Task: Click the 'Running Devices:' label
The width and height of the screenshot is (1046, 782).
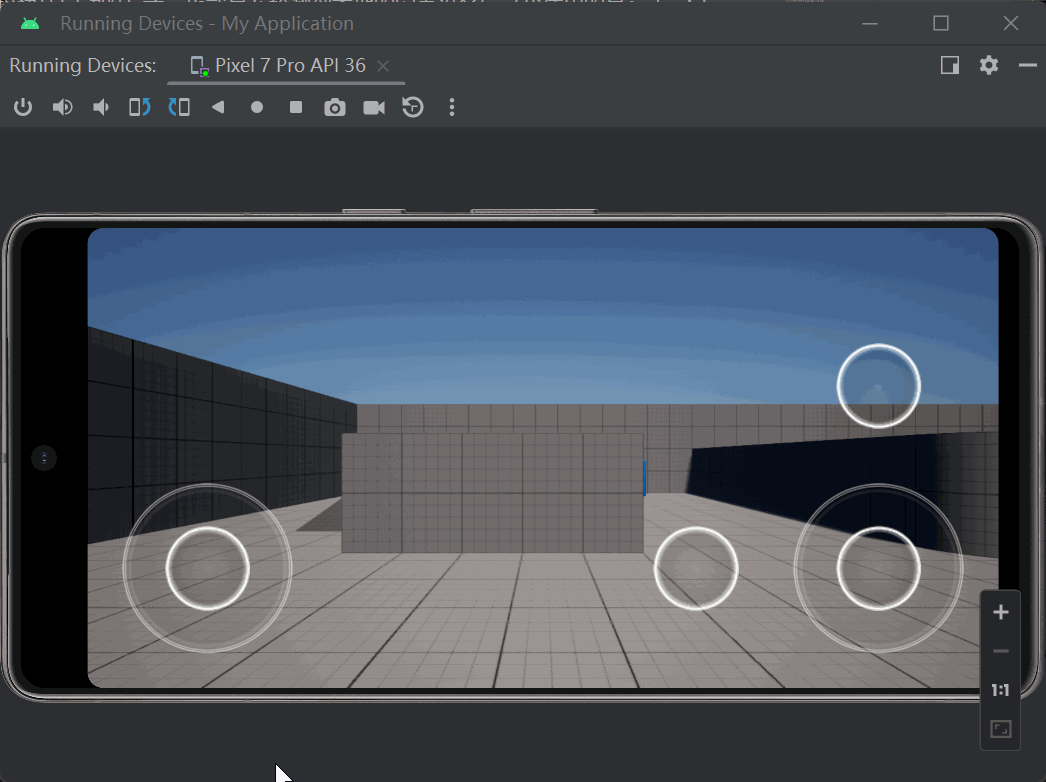Action: 83,65
